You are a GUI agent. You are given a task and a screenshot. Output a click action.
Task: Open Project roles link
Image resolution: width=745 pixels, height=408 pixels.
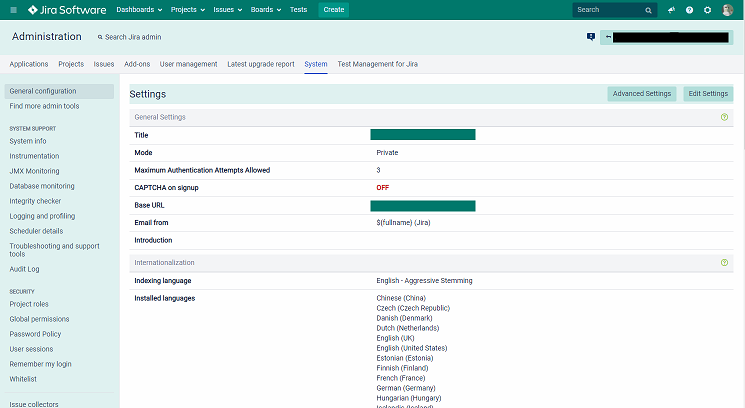[29, 304]
